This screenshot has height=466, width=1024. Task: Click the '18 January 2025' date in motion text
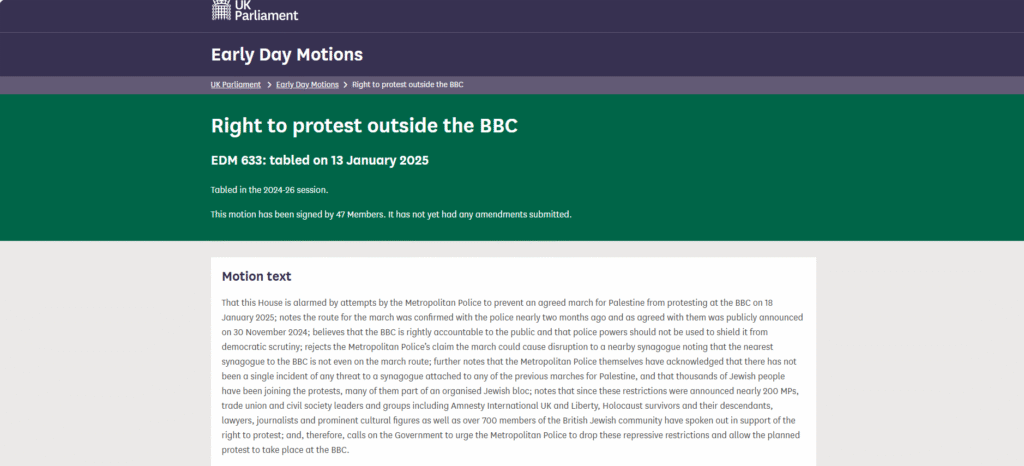click(x=789, y=302)
